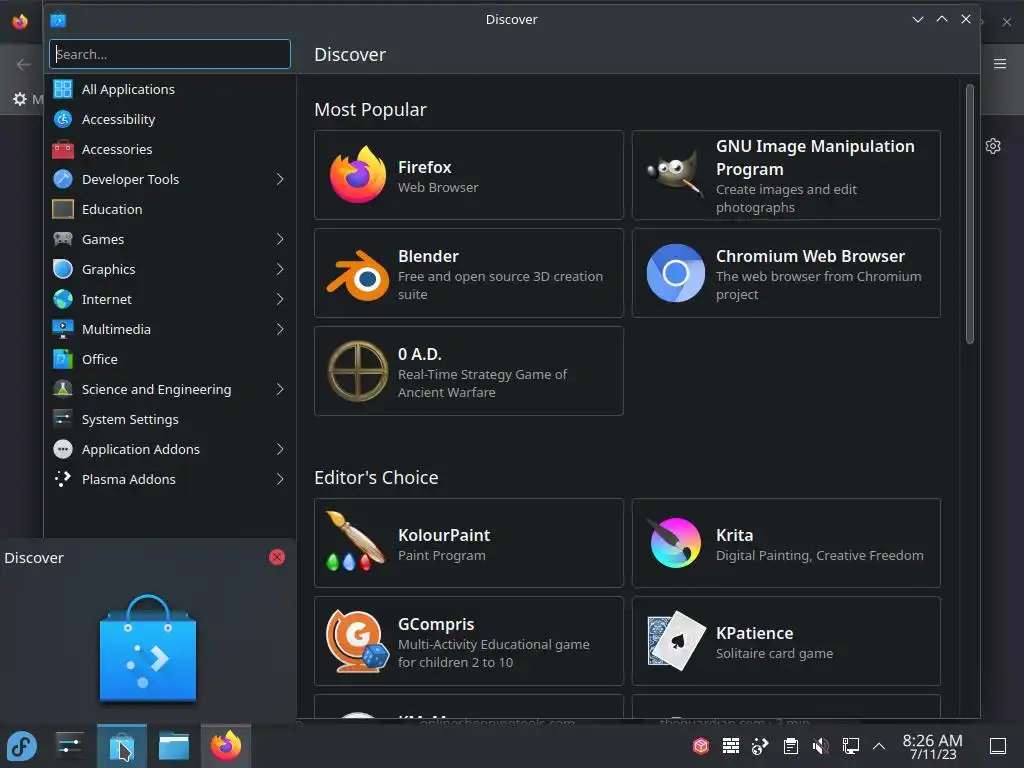Click the Graphics category icon
The image size is (1024, 768).
[63, 269]
